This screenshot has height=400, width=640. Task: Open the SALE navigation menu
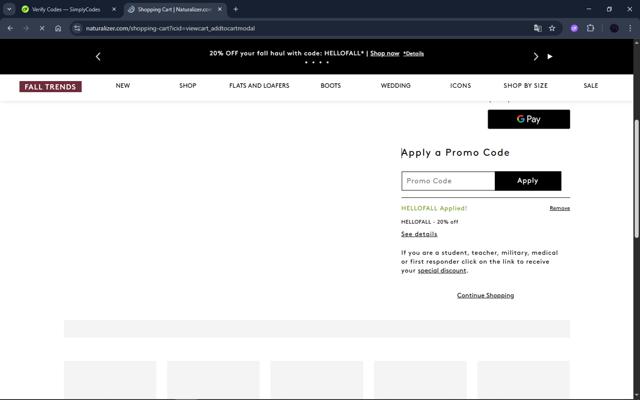click(591, 86)
